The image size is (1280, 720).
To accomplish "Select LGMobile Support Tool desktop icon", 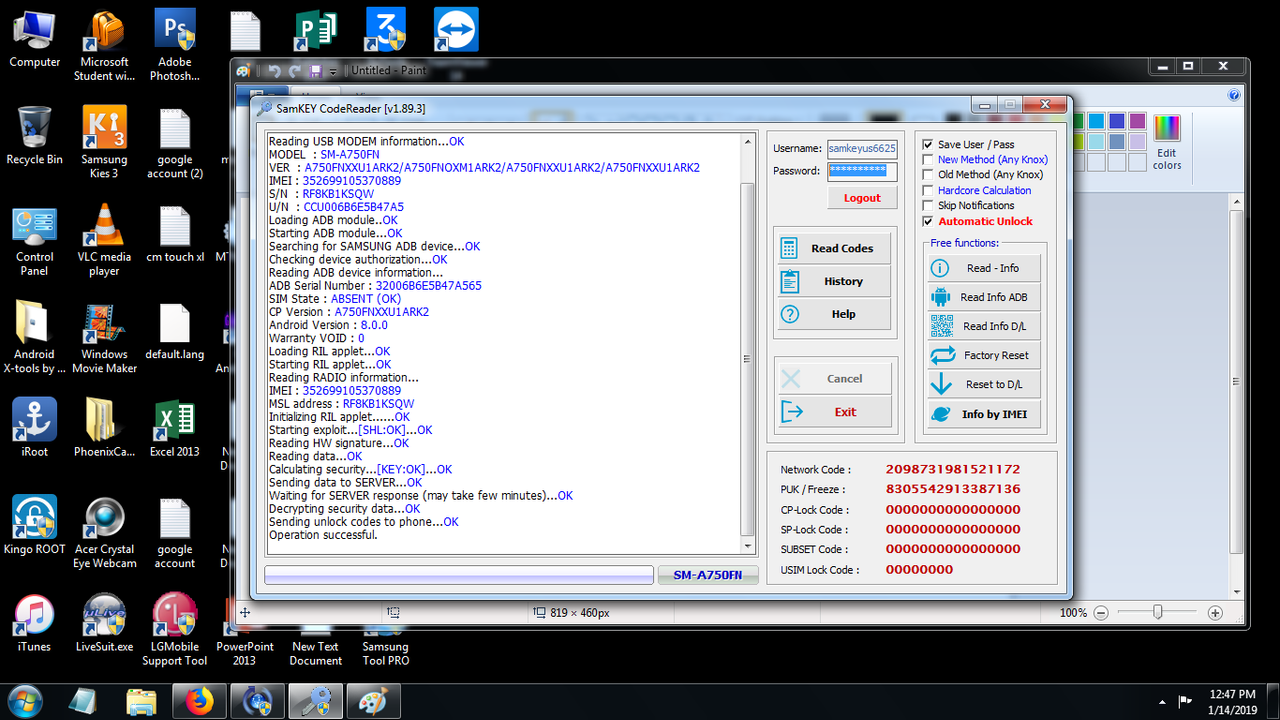I will [x=174, y=631].
